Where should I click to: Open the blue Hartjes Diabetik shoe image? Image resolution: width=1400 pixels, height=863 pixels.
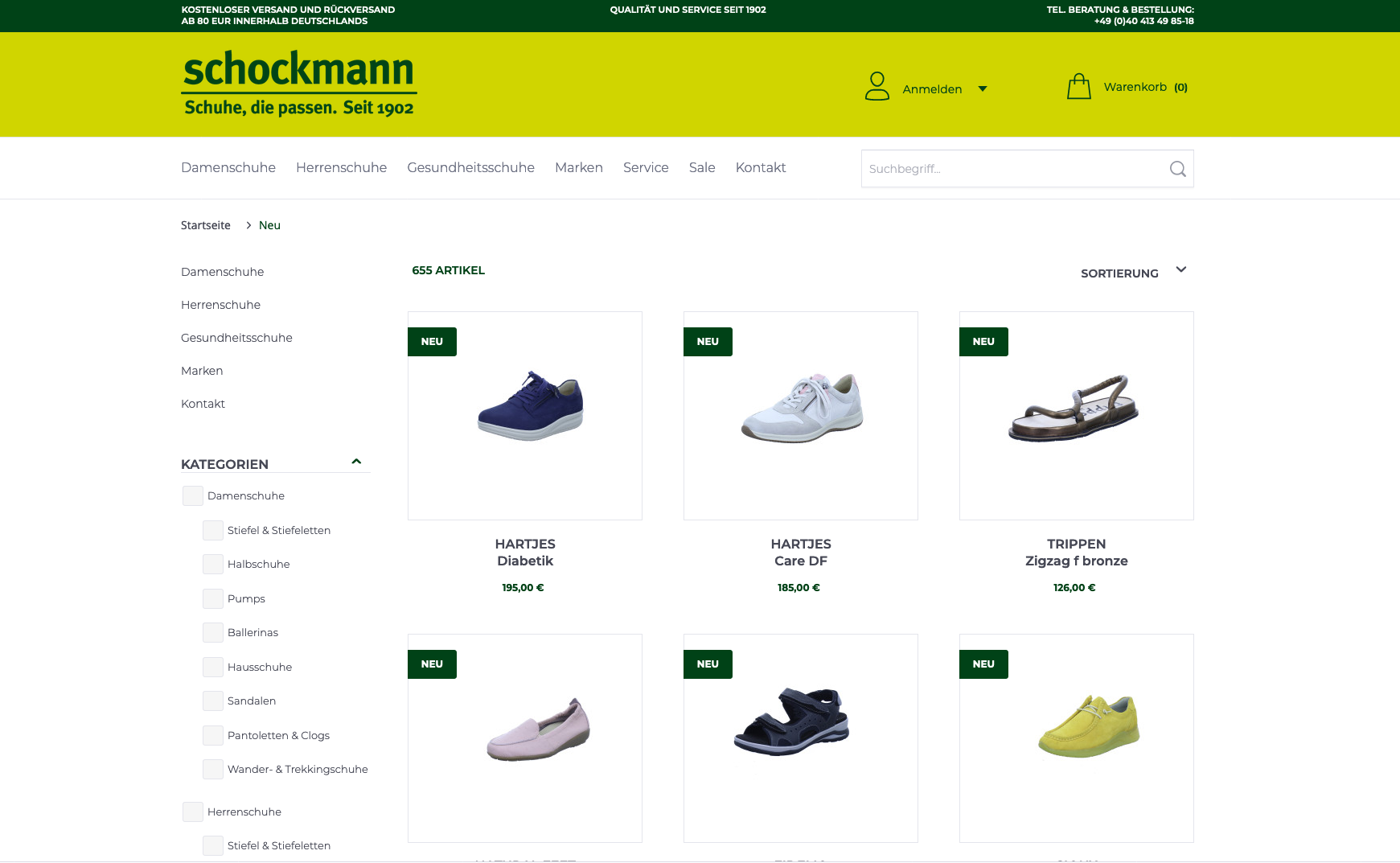point(525,416)
